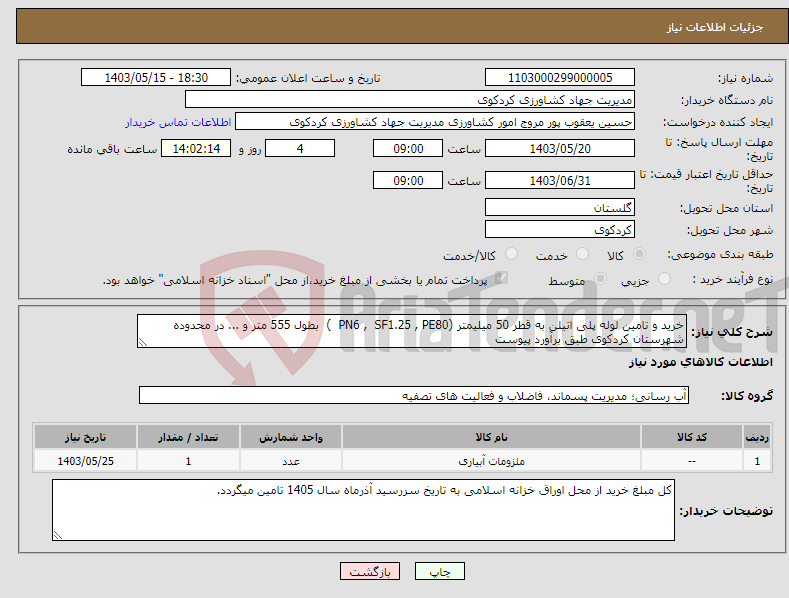Click the delivery city field کردکوی

click(x=560, y=229)
